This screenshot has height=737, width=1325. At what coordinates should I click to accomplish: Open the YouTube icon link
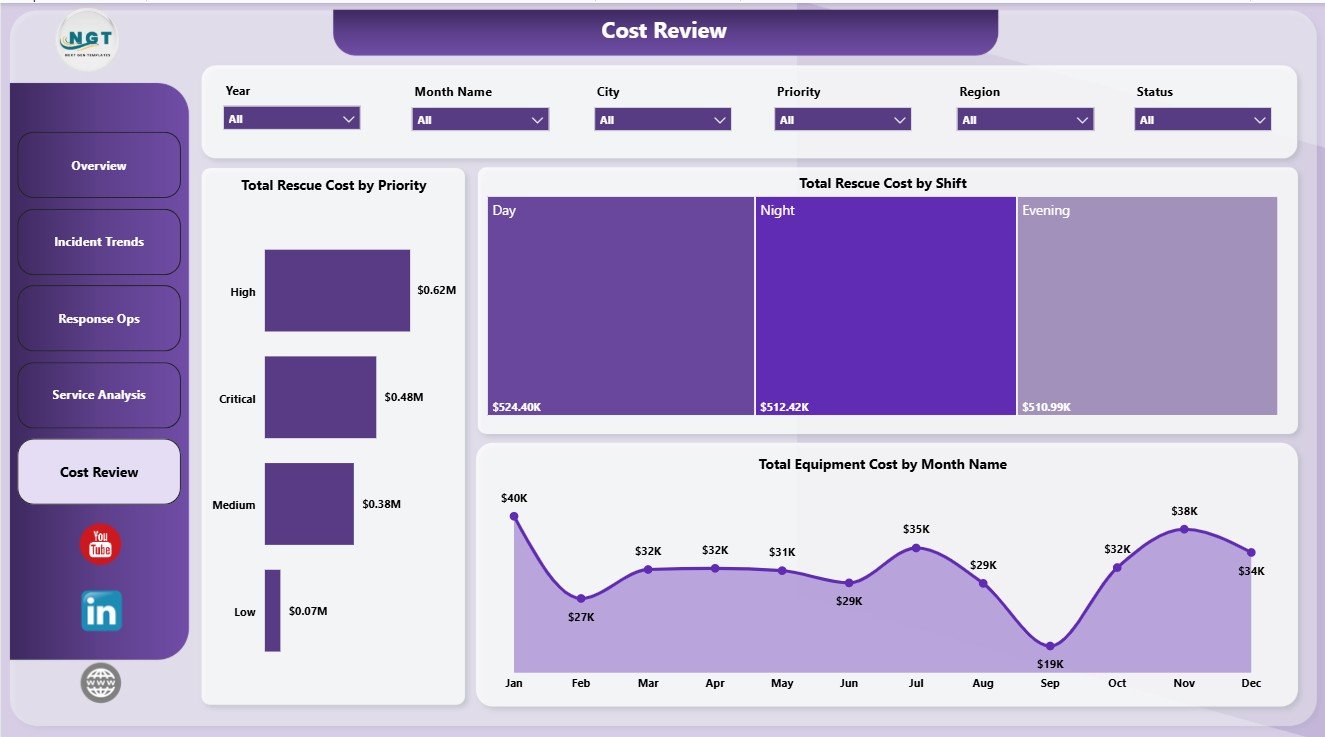[100, 544]
